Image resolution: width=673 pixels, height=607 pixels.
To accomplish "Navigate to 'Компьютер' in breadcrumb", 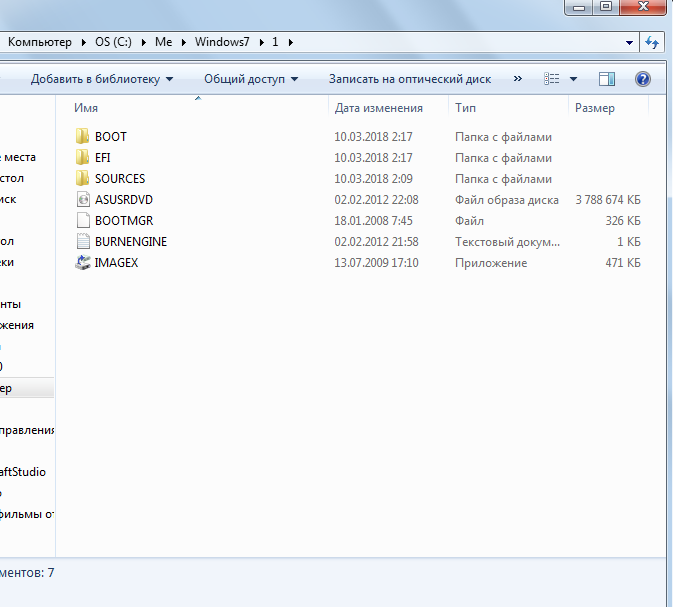I will click(x=39, y=42).
